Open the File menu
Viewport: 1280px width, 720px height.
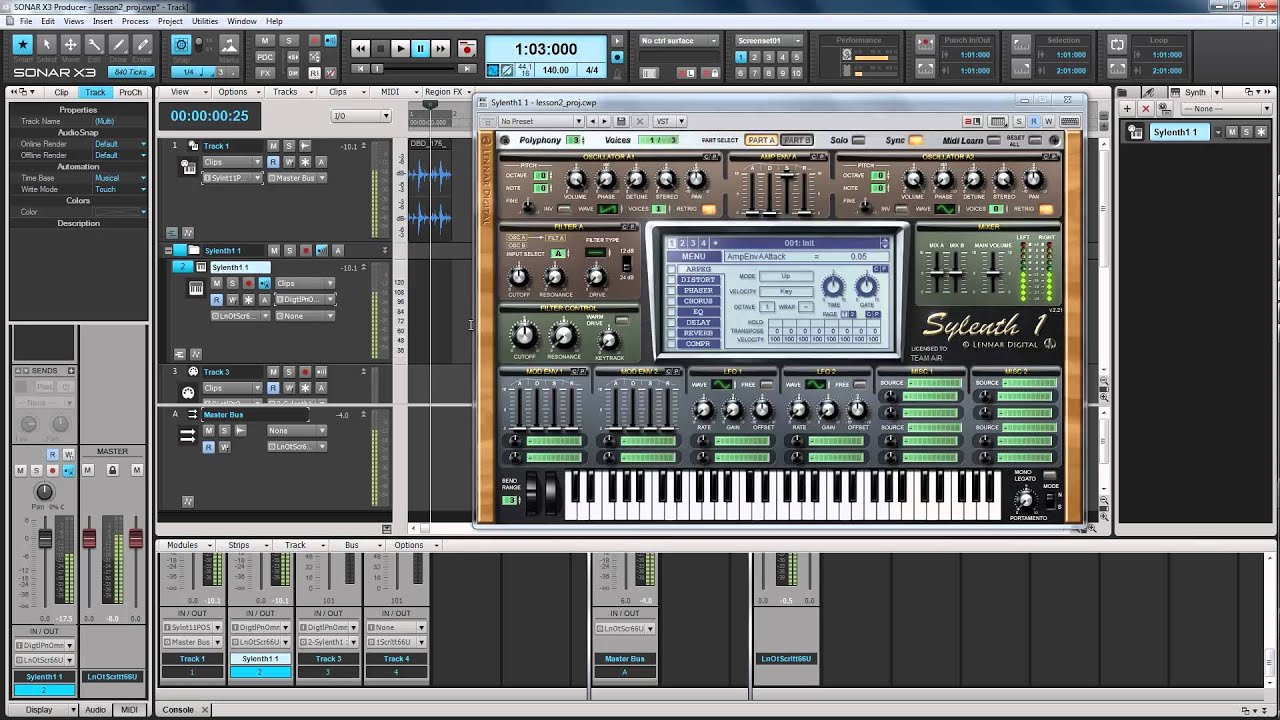(25, 21)
